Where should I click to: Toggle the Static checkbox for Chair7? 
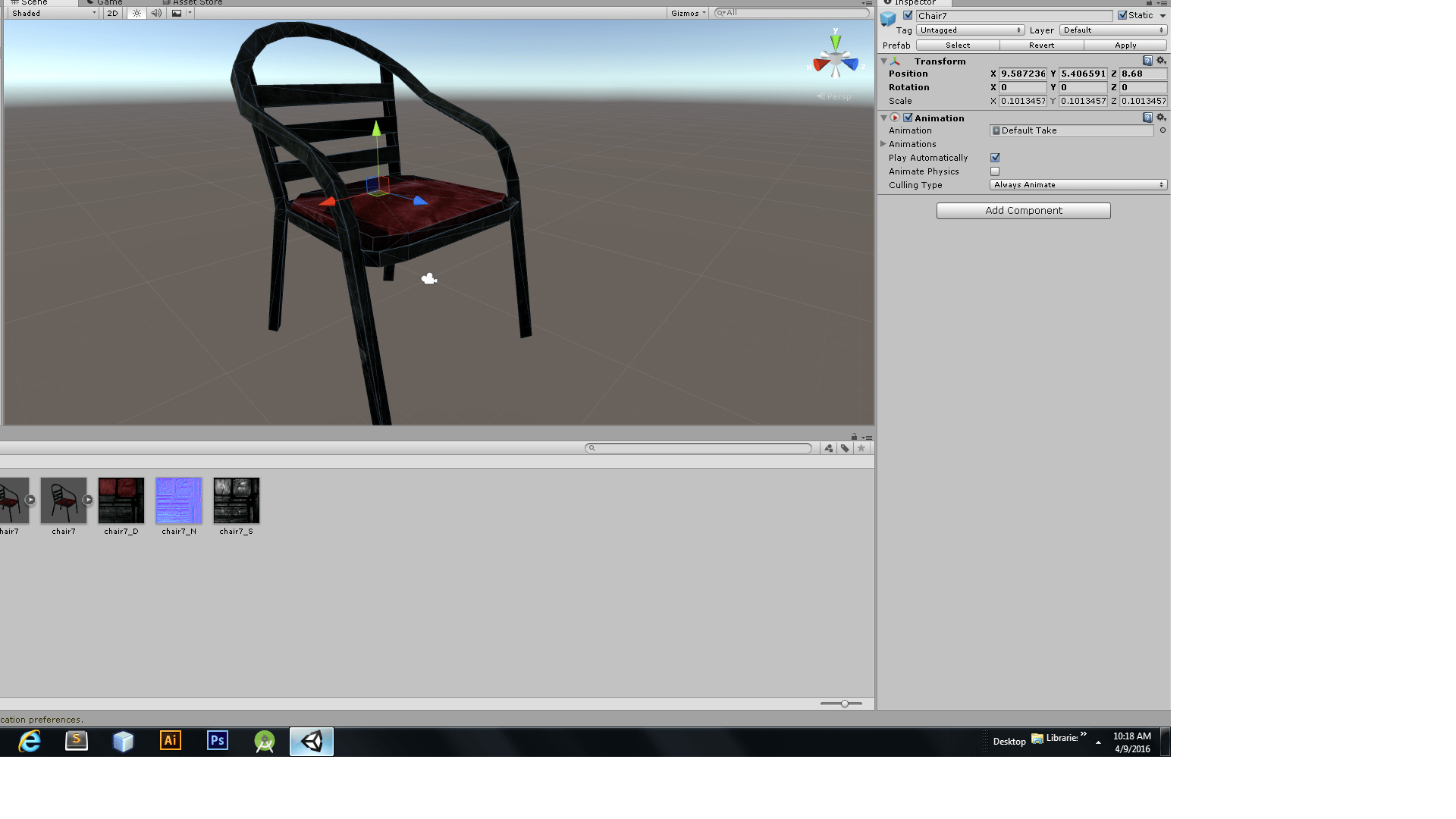pyautogui.click(x=1124, y=14)
